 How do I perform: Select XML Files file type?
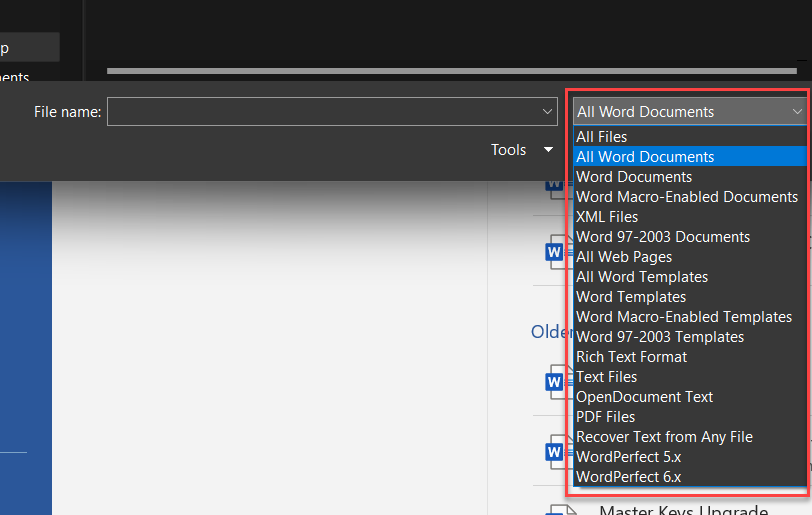click(x=690, y=217)
